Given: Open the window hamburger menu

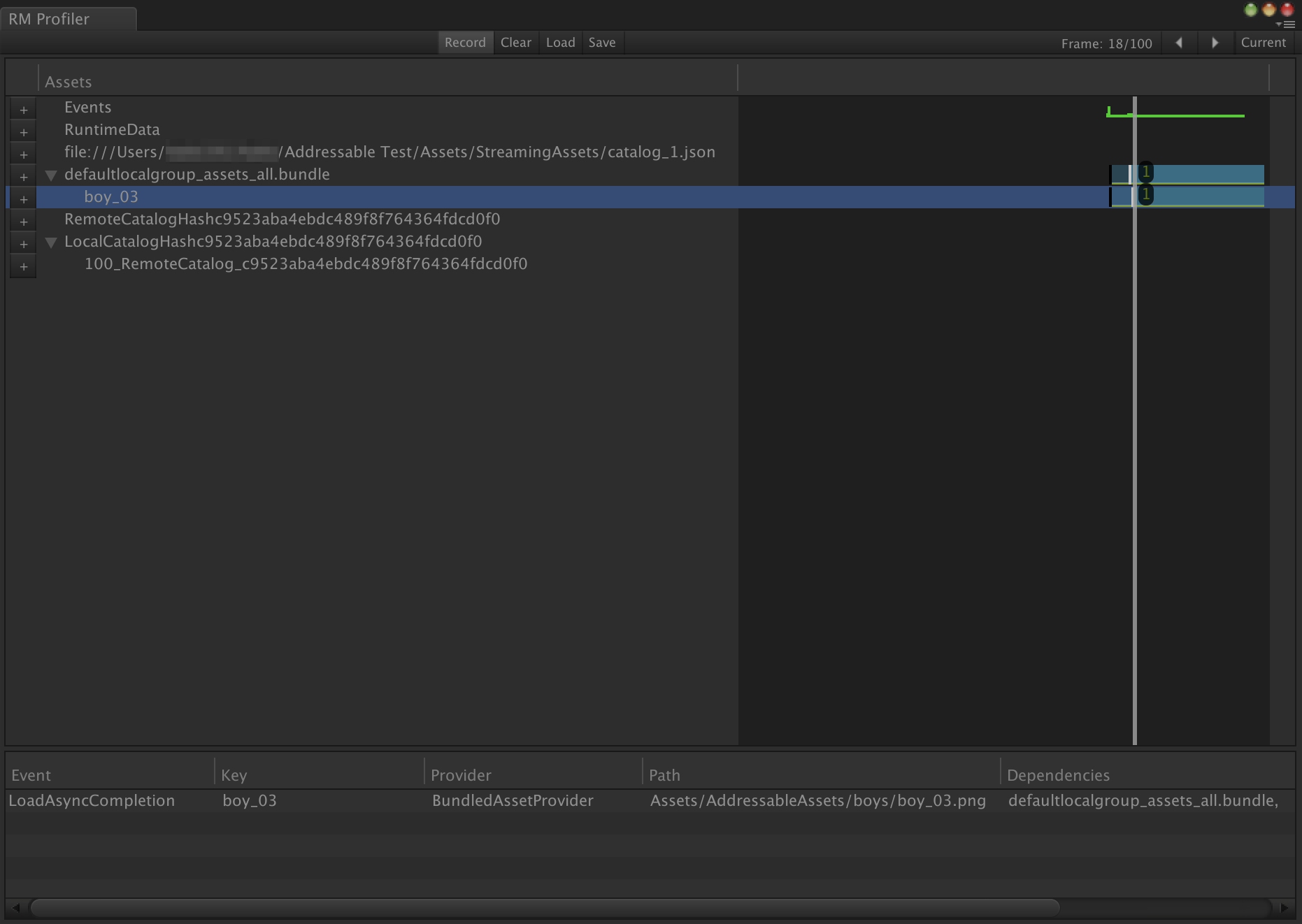Looking at the screenshot, I should (1289, 26).
